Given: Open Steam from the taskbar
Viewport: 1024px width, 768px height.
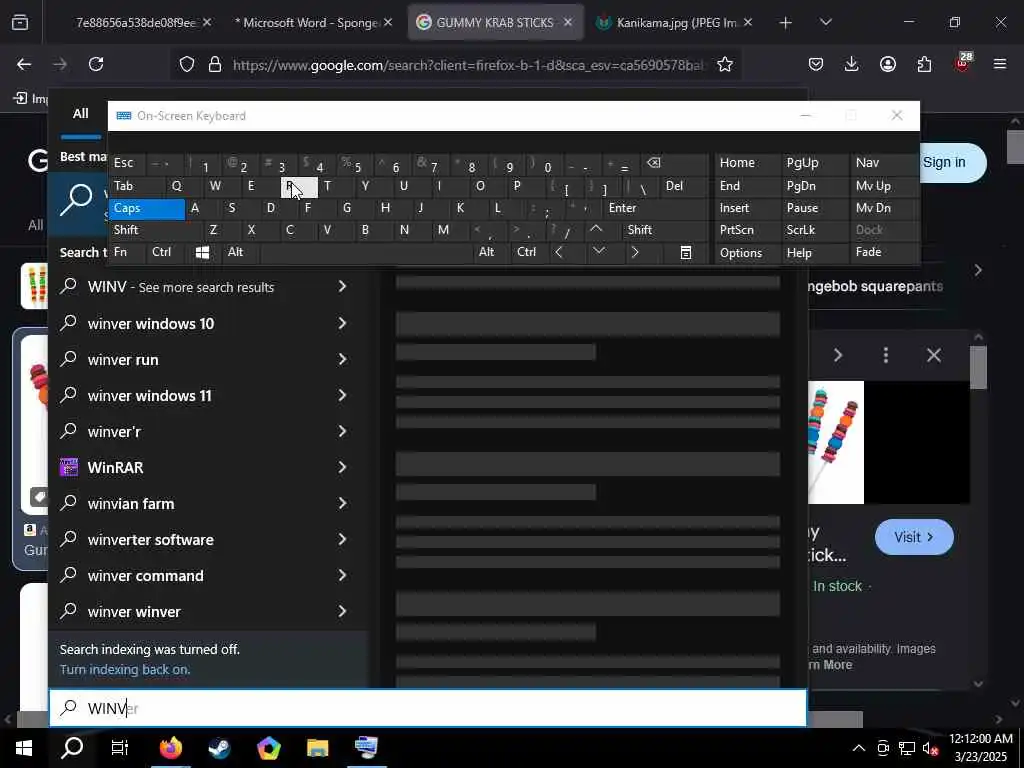Looking at the screenshot, I should 219,748.
